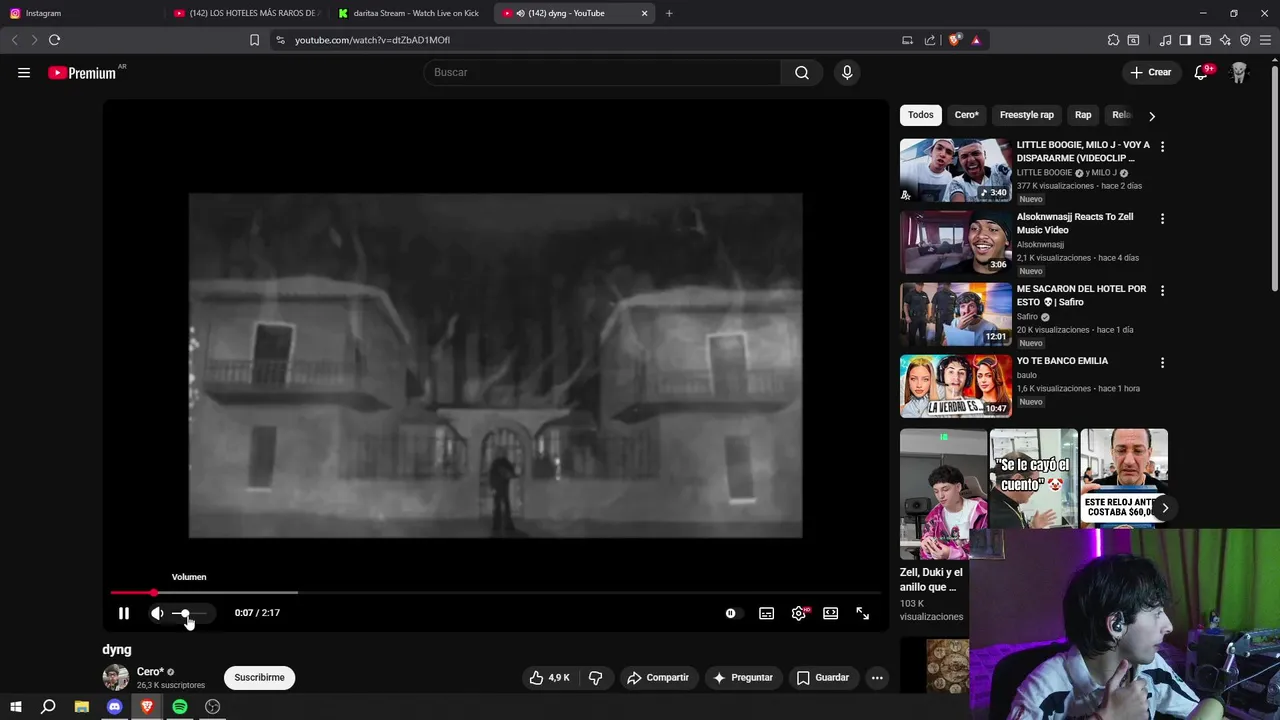Switch to theater mode
This screenshot has width=1280, height=720.
tap(830, 613)
